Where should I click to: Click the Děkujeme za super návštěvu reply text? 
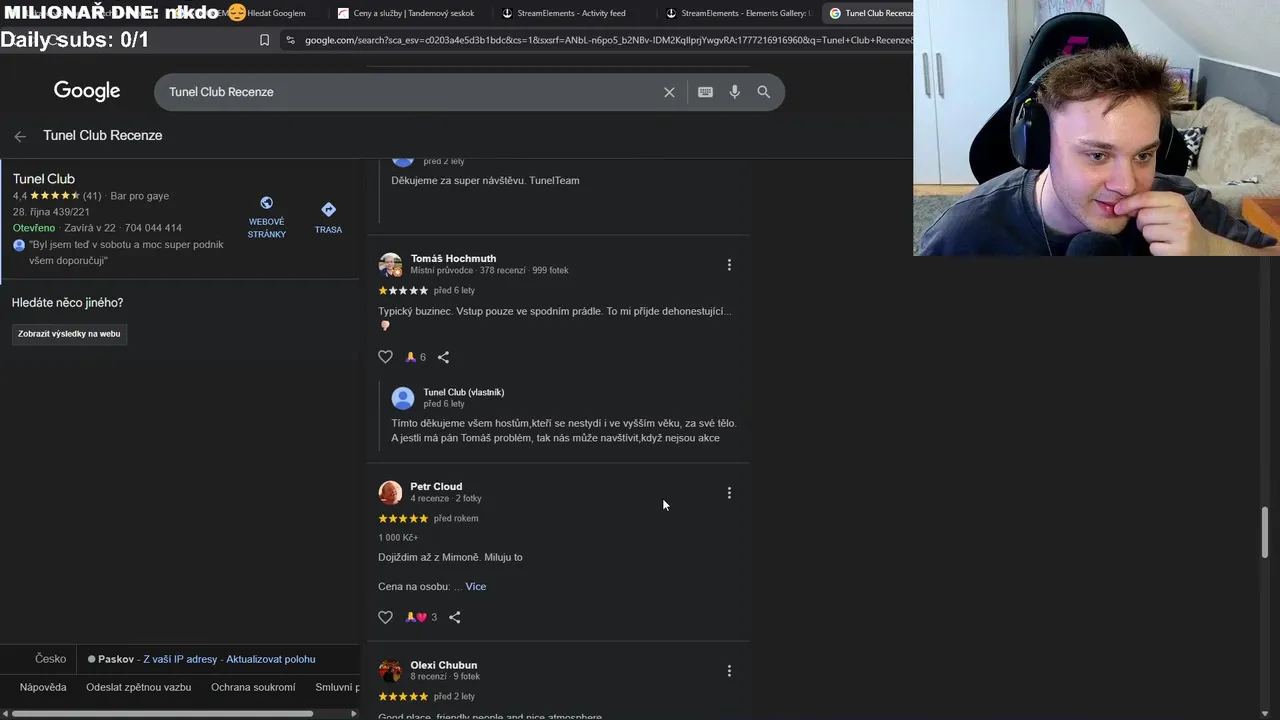(485, 181)
